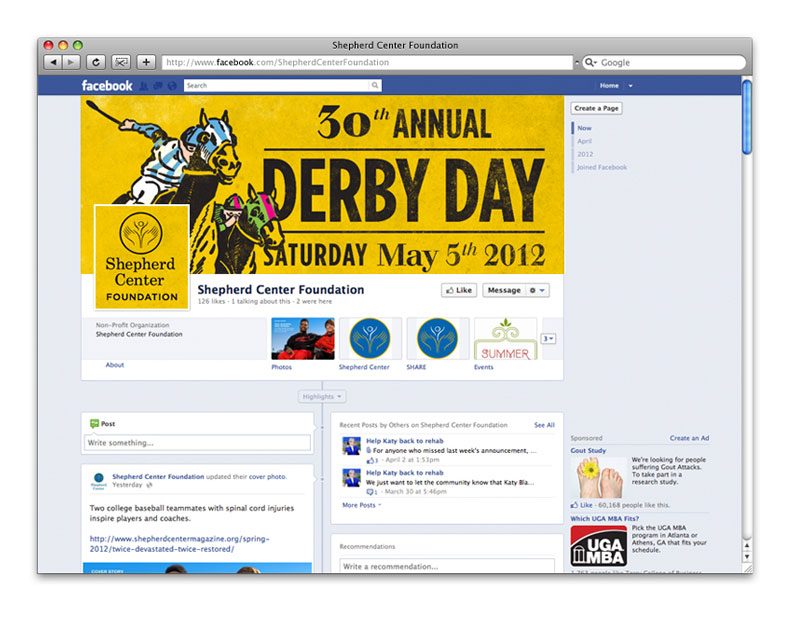Click the Facebook Search field

tap(277, 86)
